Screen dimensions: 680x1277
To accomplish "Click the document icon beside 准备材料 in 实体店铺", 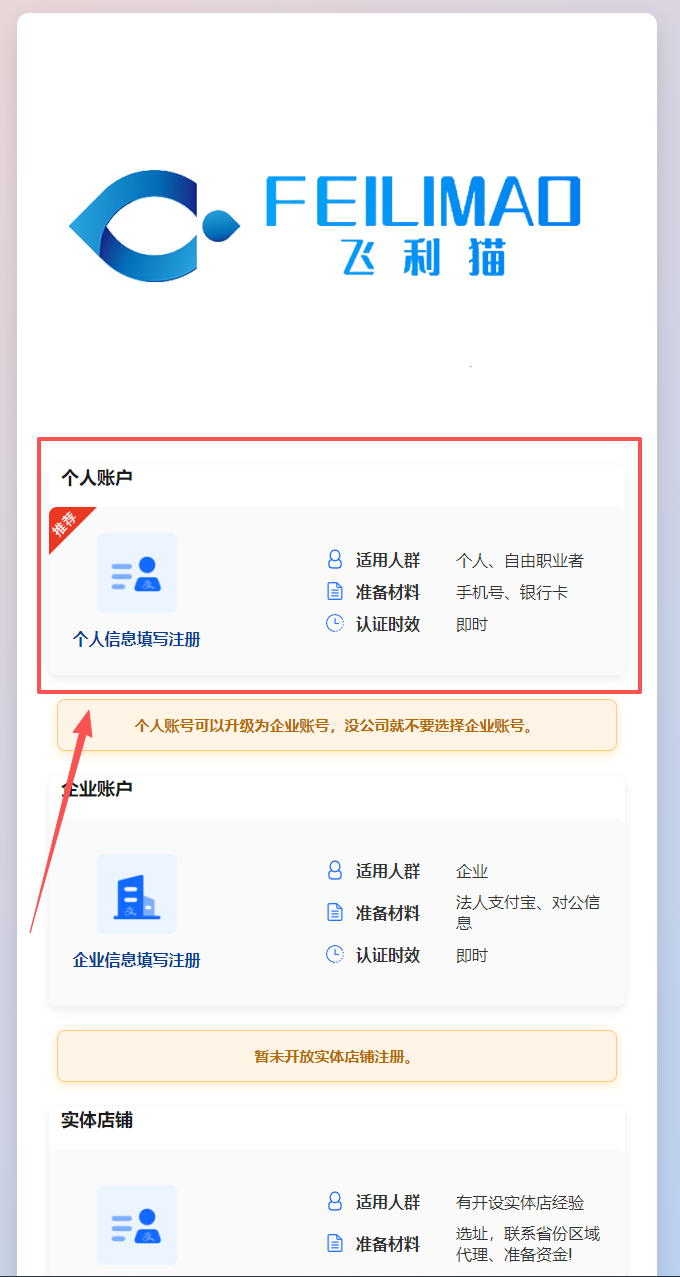I will click(335, 1244).
